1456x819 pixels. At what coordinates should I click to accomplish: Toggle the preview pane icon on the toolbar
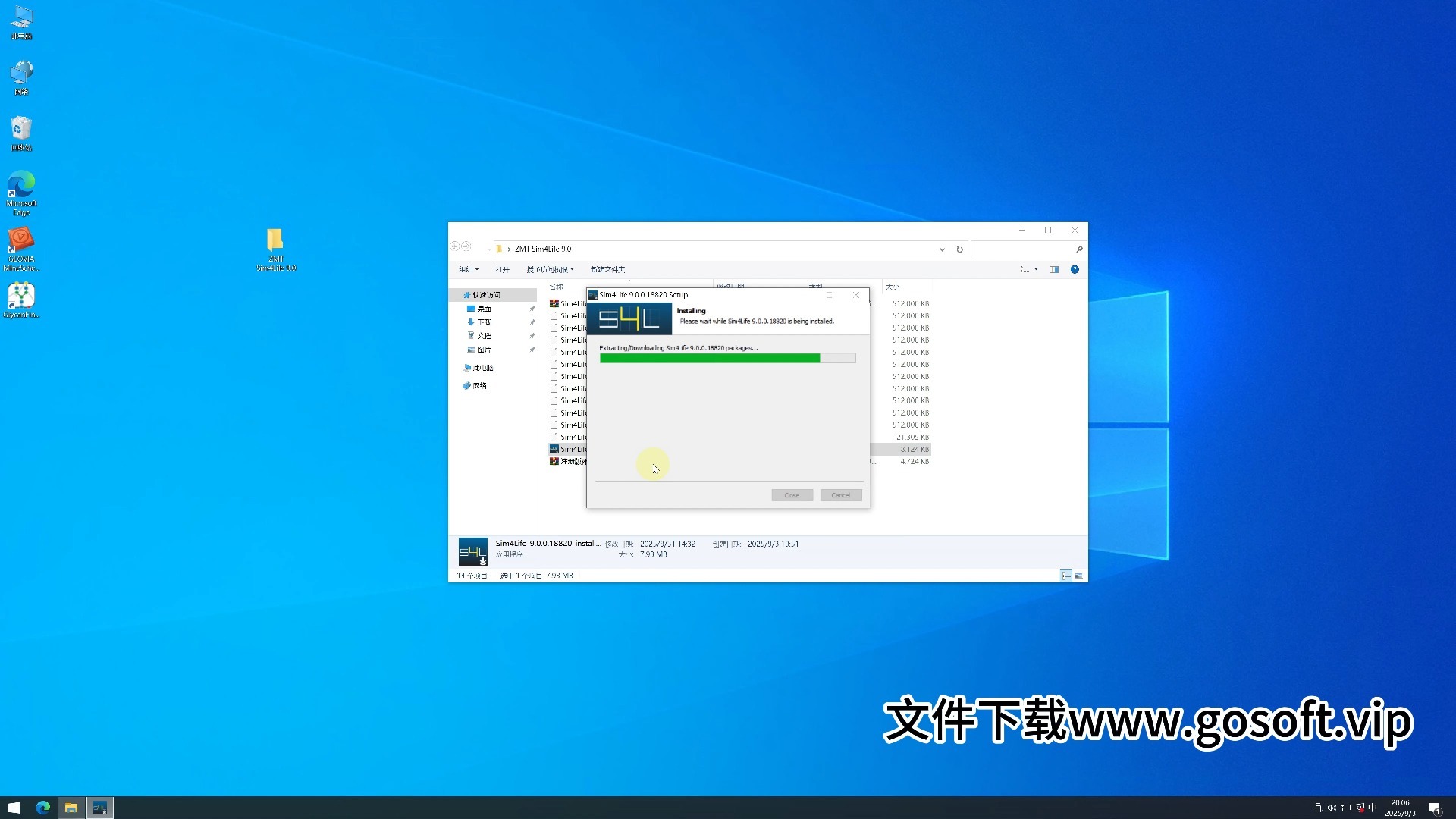click(1054, 269)
